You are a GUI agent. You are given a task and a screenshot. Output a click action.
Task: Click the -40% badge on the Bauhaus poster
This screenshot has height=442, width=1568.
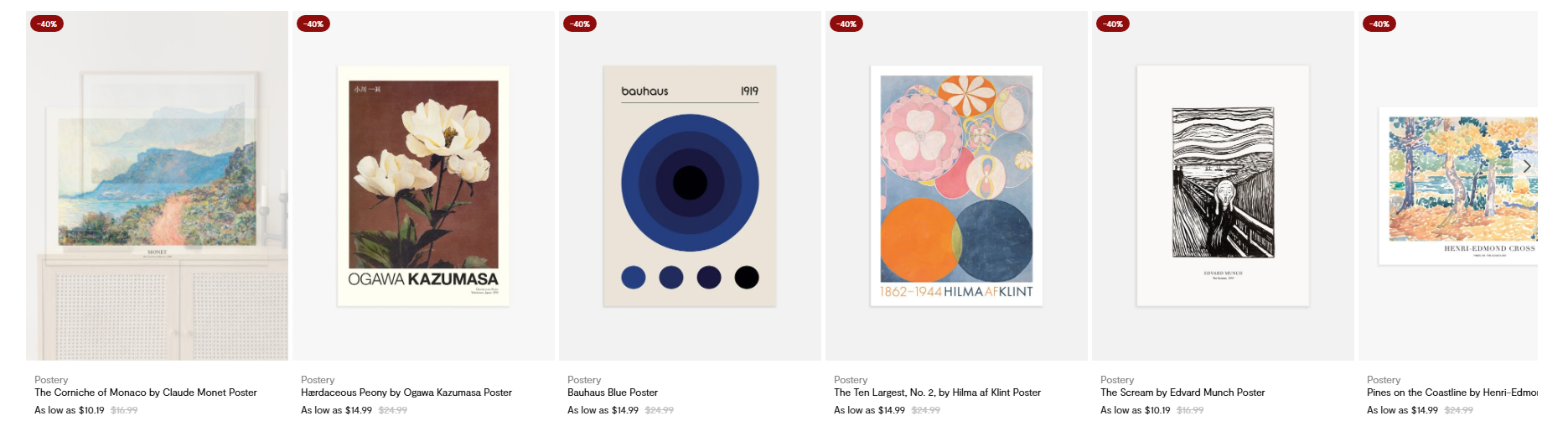(580, 23)
